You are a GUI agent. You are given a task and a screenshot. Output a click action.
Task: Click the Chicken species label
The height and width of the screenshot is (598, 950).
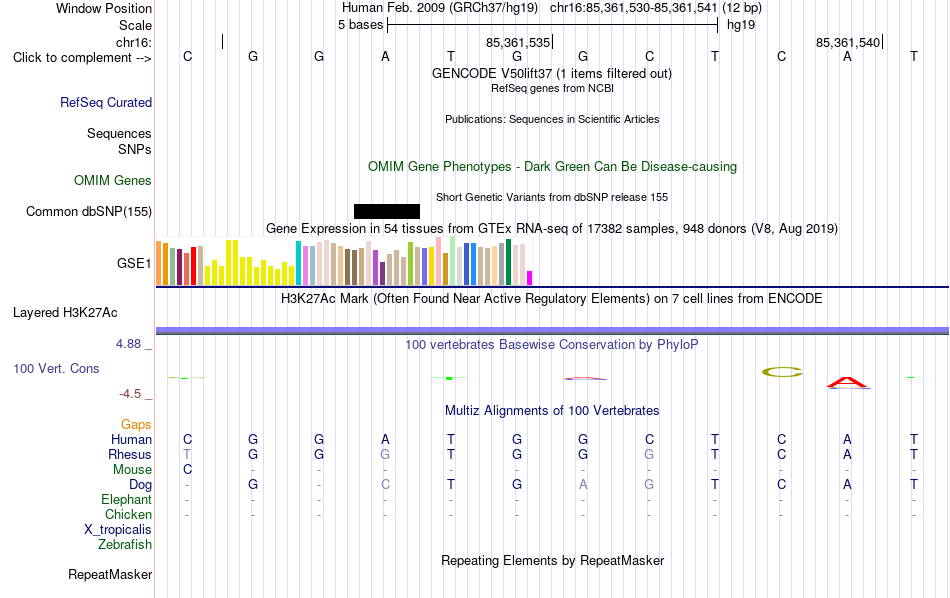pyautogui.click(x=128, y=514)
